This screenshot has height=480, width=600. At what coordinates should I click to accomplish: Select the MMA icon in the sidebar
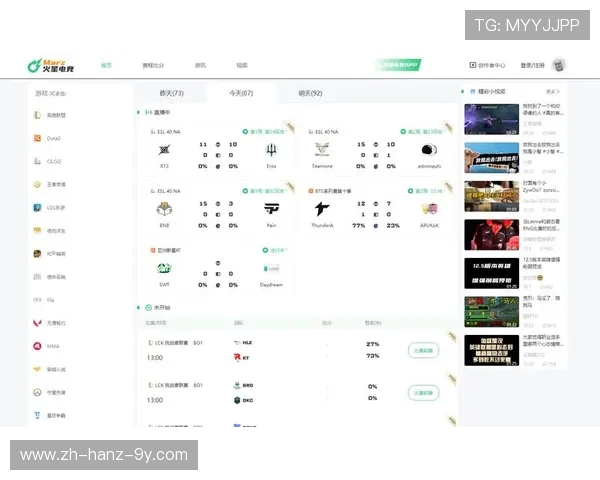click(x=37, y=346)
